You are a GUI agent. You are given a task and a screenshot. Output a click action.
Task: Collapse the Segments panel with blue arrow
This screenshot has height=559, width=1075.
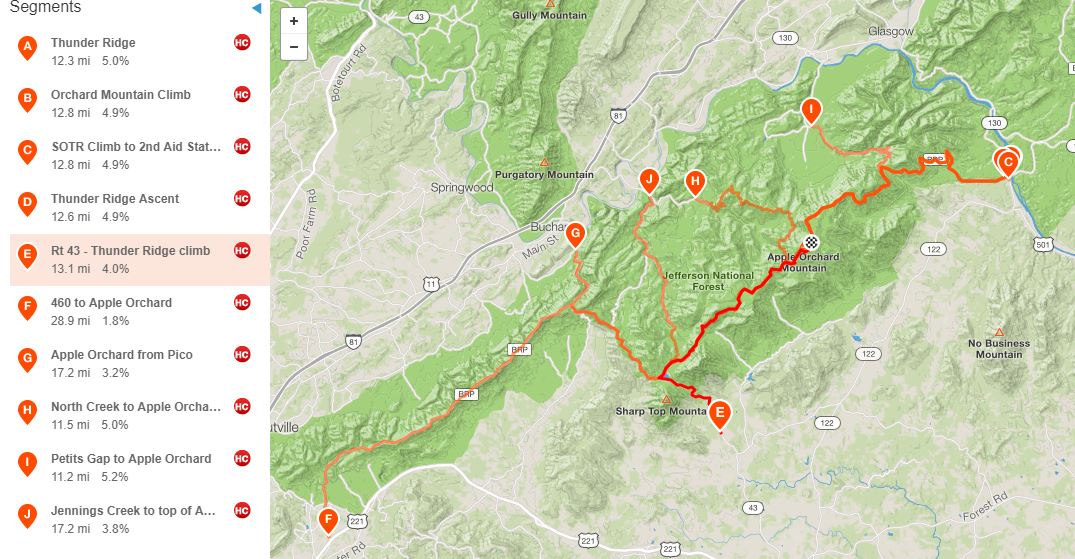coord(256,8)
